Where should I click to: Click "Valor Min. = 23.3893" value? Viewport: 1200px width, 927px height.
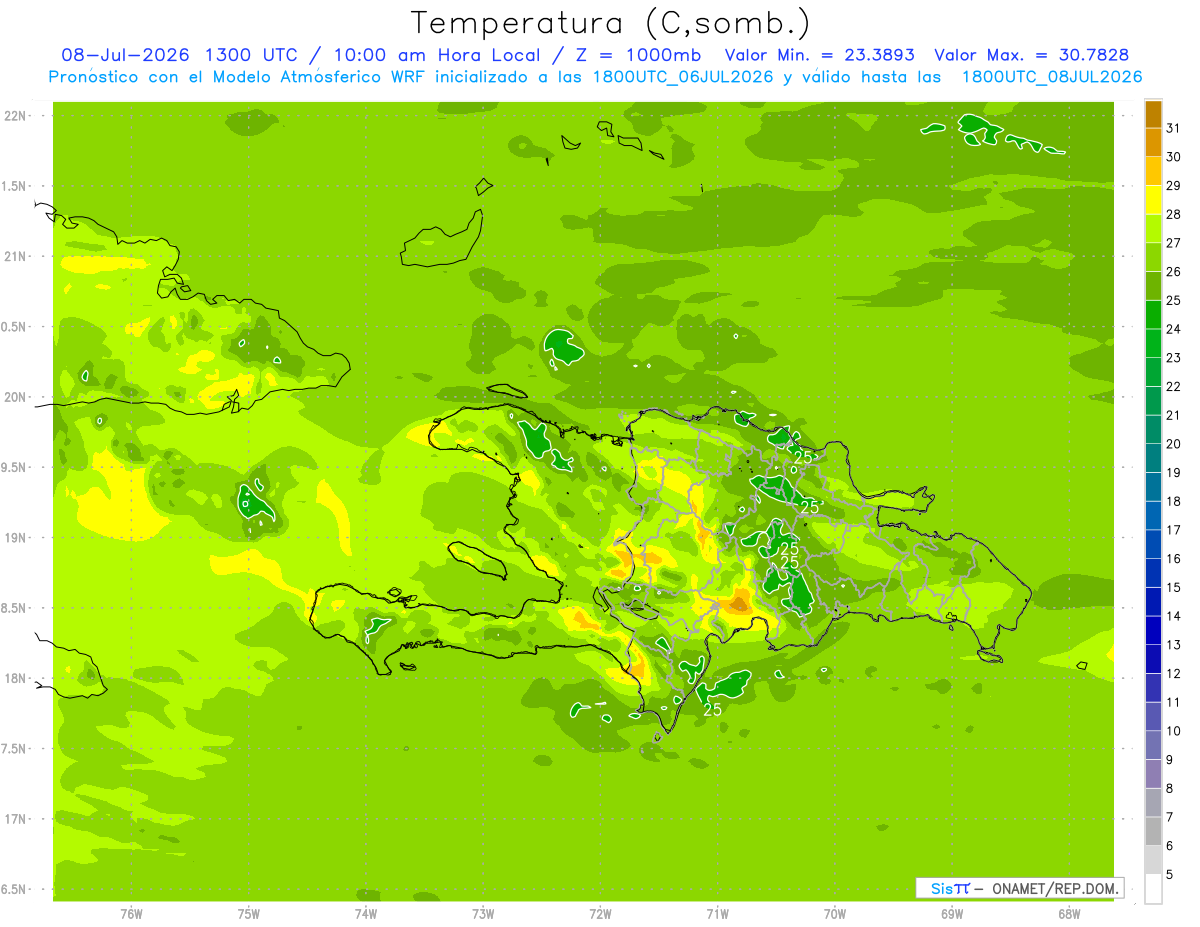click(x=820, y=55)
